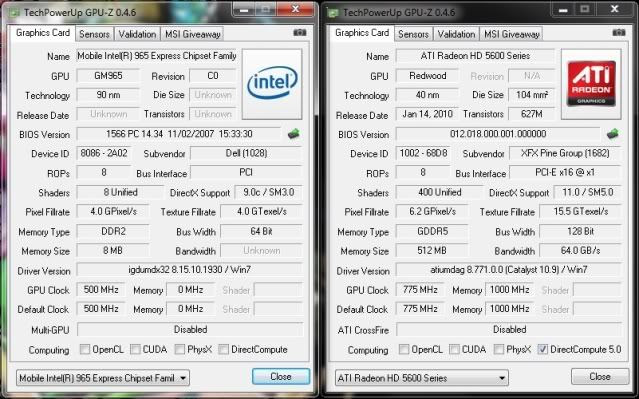Click Memory Size value 512 MB

tap(432, 251)
